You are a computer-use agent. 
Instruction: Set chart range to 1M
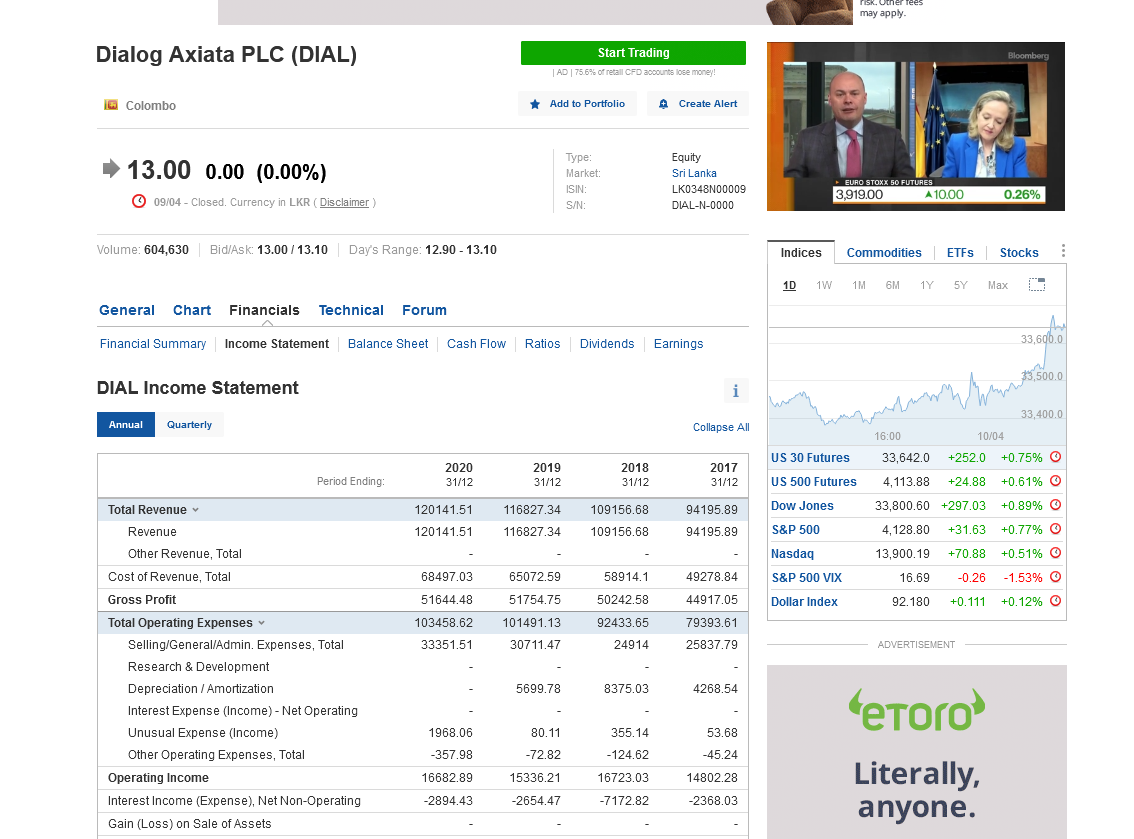pyautogui.click(x=858, y=286)
